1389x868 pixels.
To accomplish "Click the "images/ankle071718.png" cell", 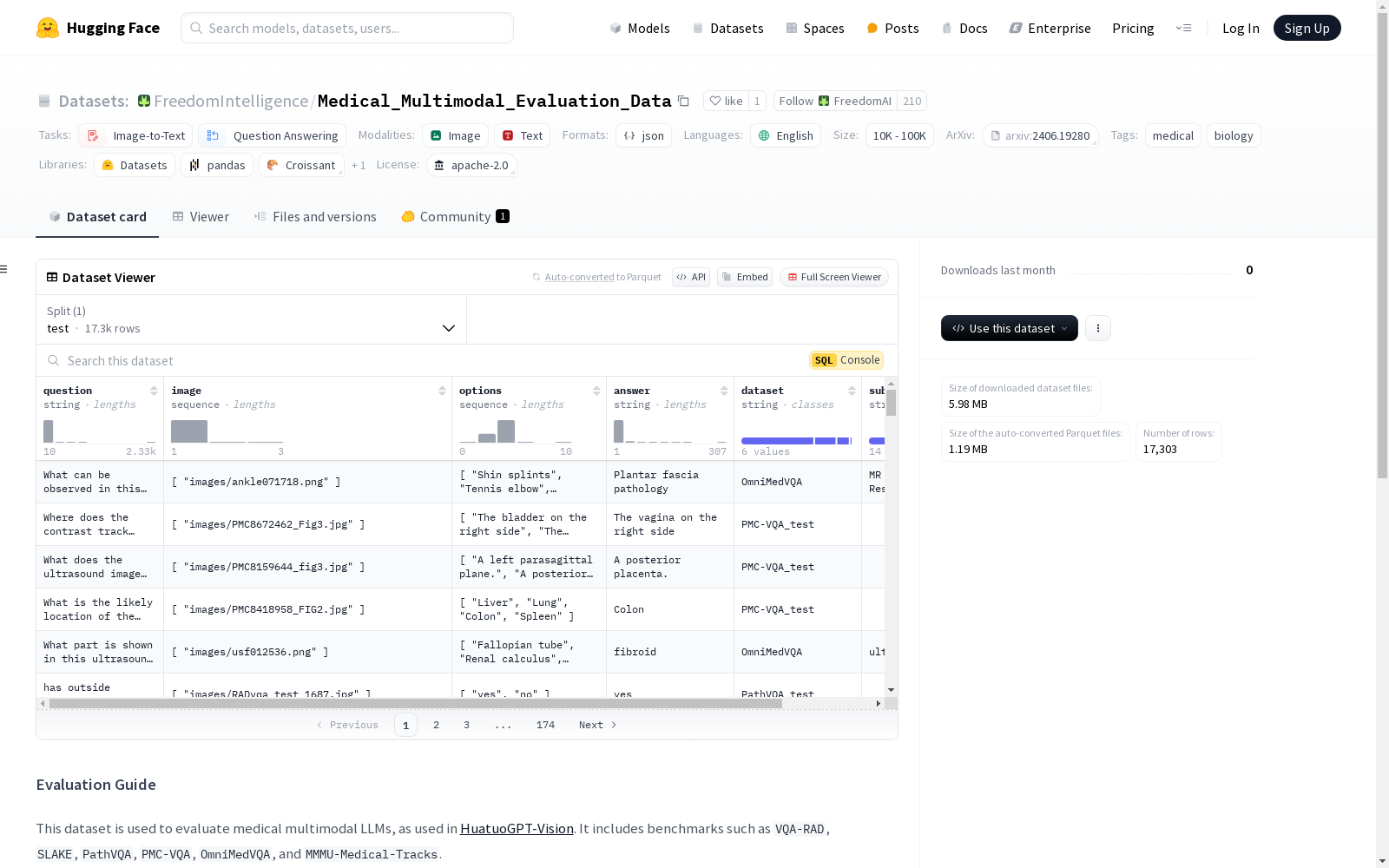I will [x=307, y=482].
